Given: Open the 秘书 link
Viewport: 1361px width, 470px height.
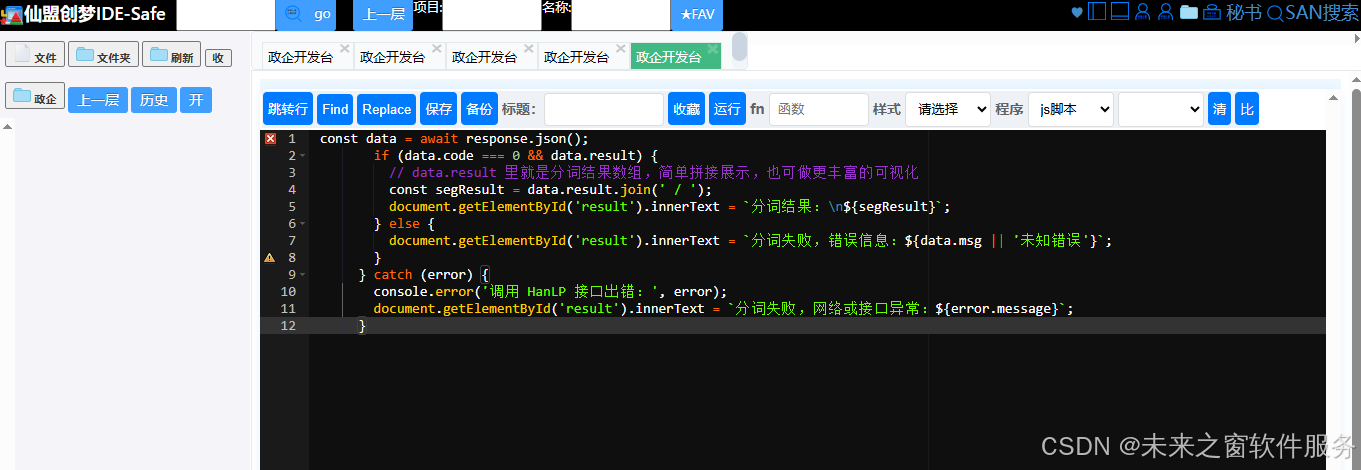Looking at the screenshot, I should coord(1244,12).
